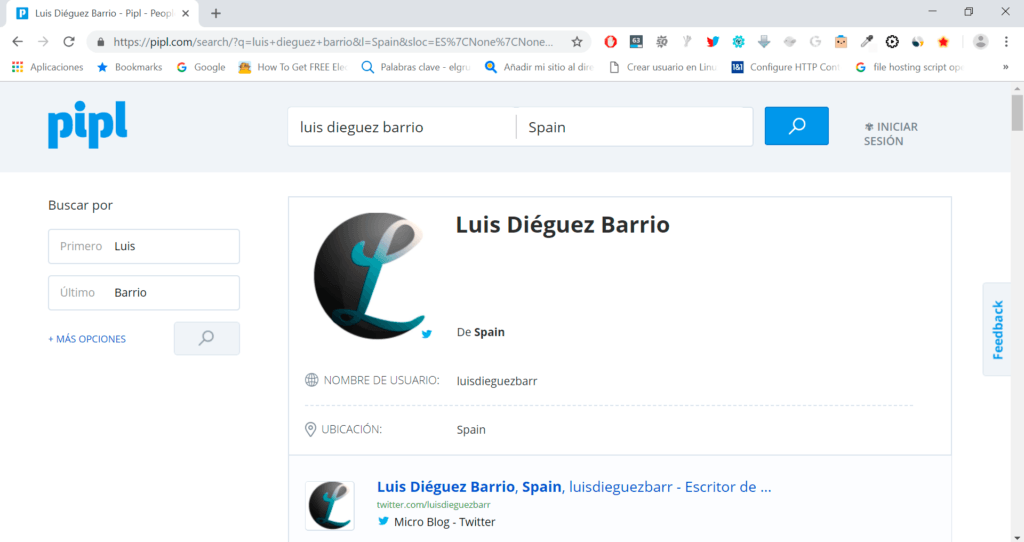Open the Feedback side tab
This screenshot has height=542, width=1024.
pyautogui.click(x=997, y=329)
